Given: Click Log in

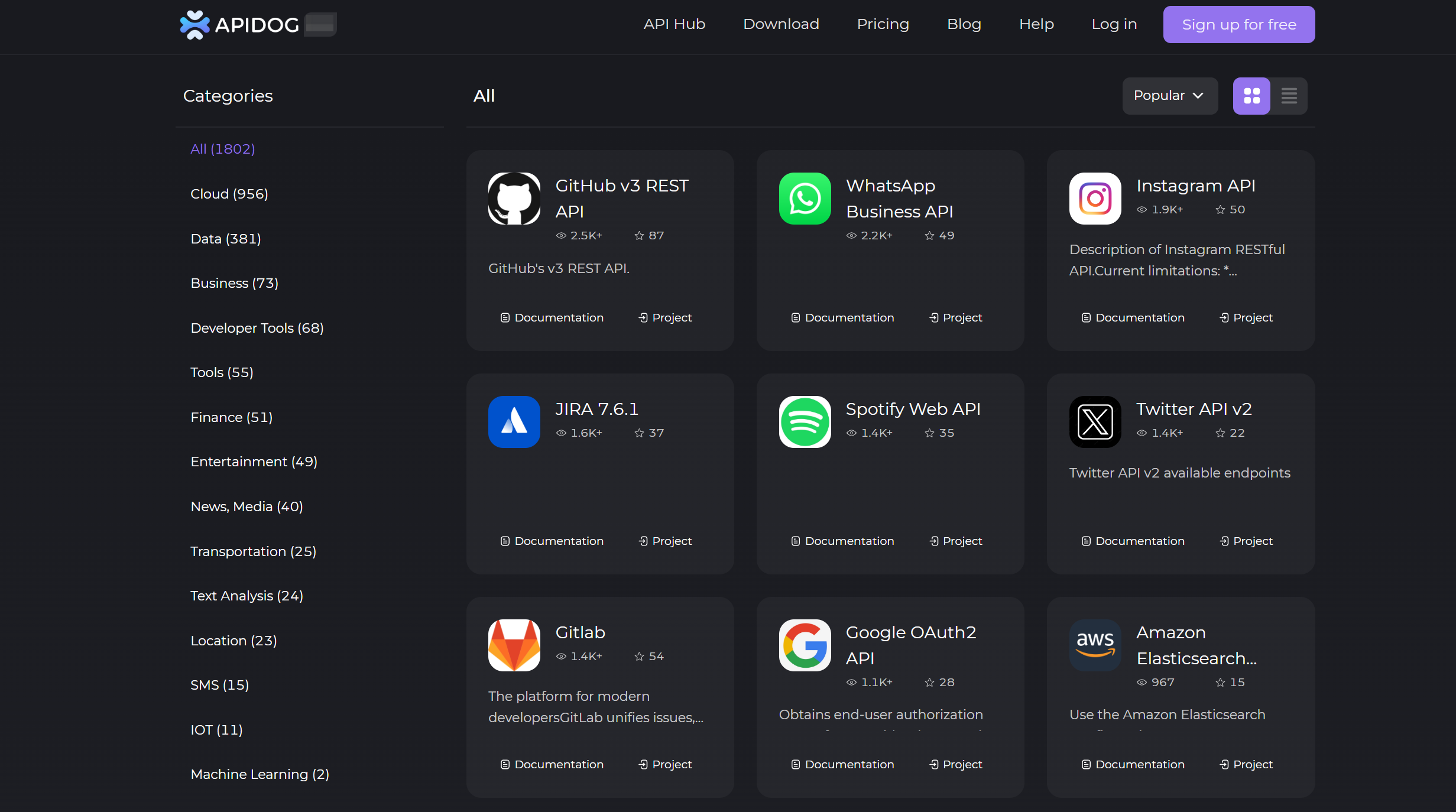Looking at the screenshot, I should [1114, 24].
